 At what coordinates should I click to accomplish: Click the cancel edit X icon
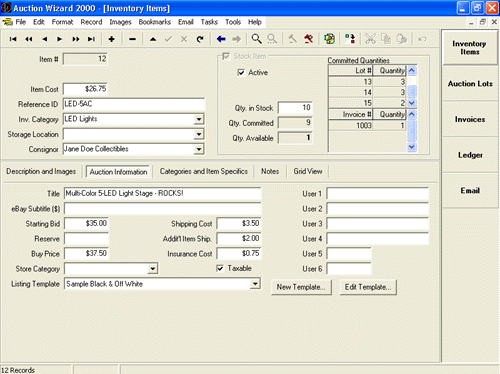(x=184, y=39)
